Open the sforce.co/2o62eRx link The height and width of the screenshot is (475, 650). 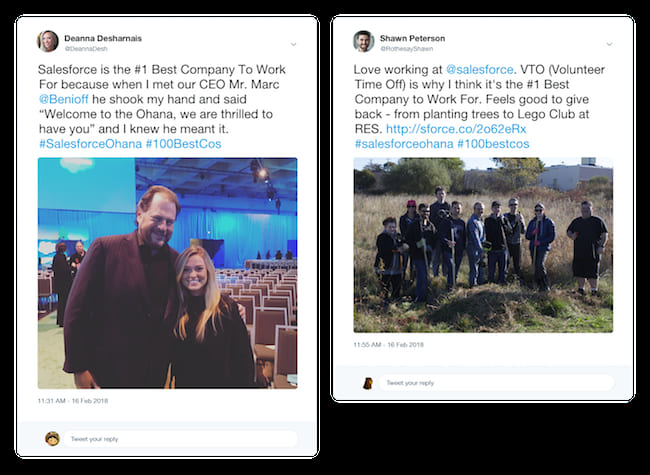coord(456,129)
